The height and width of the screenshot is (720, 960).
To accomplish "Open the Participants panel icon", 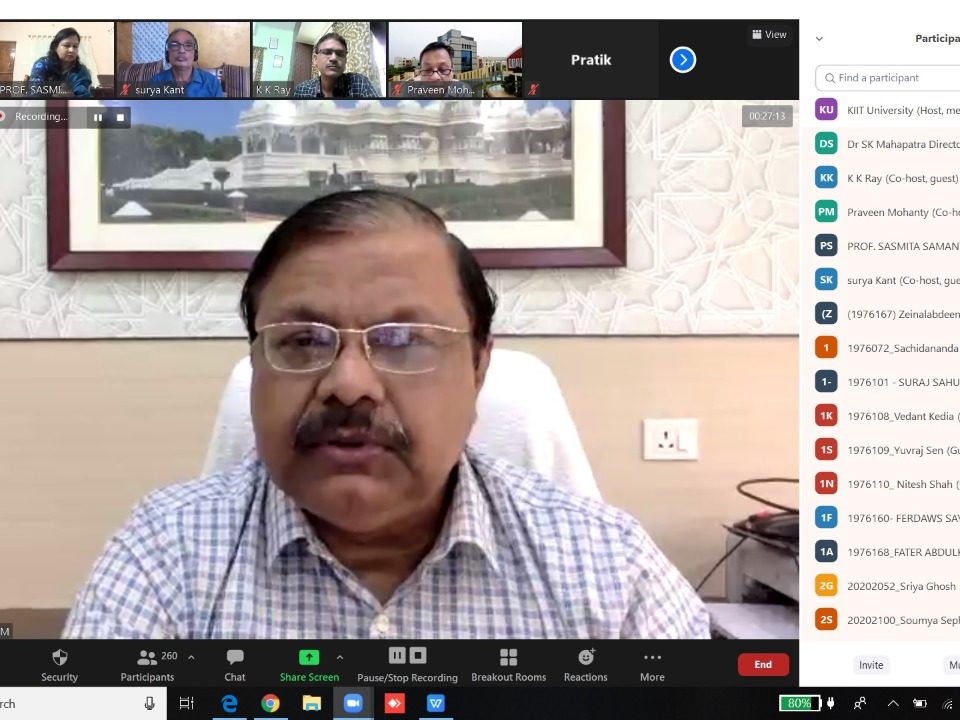I will (x=147, y=657).
